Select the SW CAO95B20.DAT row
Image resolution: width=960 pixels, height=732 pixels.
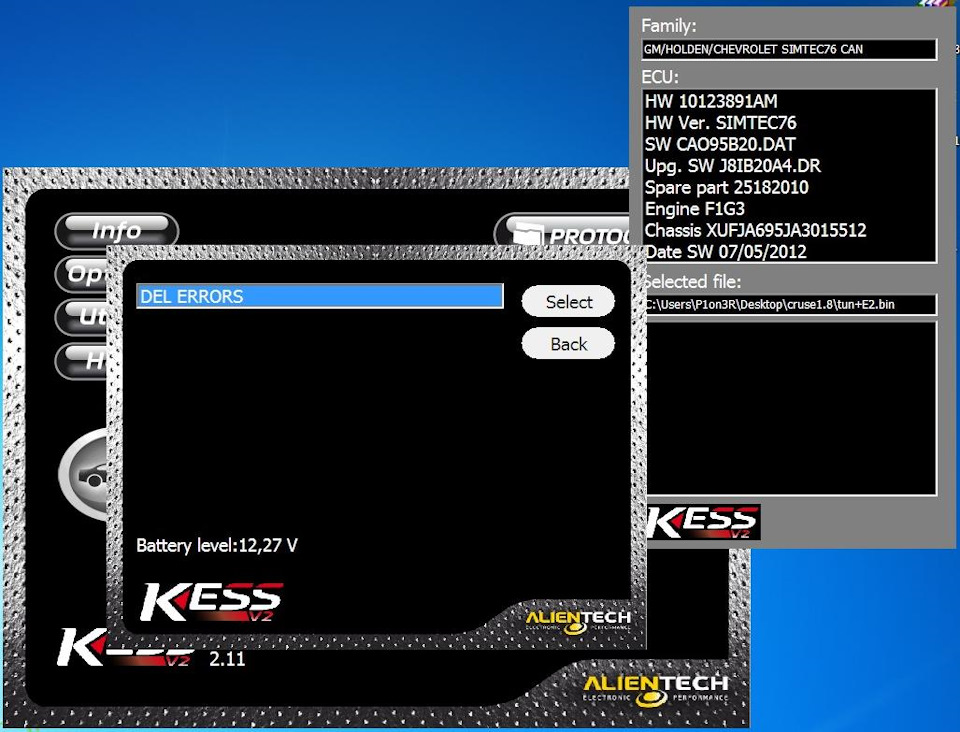(x=789, y=144)
